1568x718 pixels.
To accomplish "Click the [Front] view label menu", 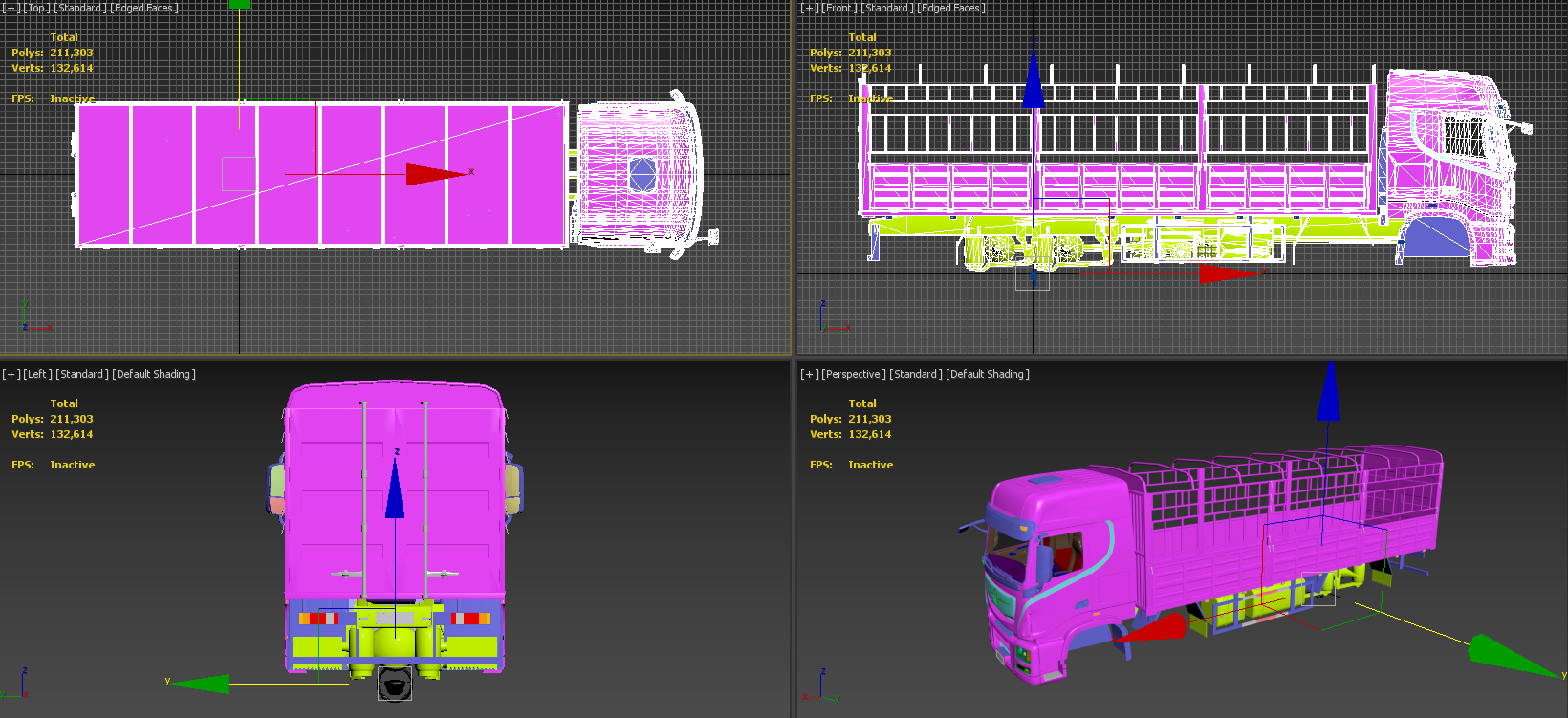I will [839, 8].
